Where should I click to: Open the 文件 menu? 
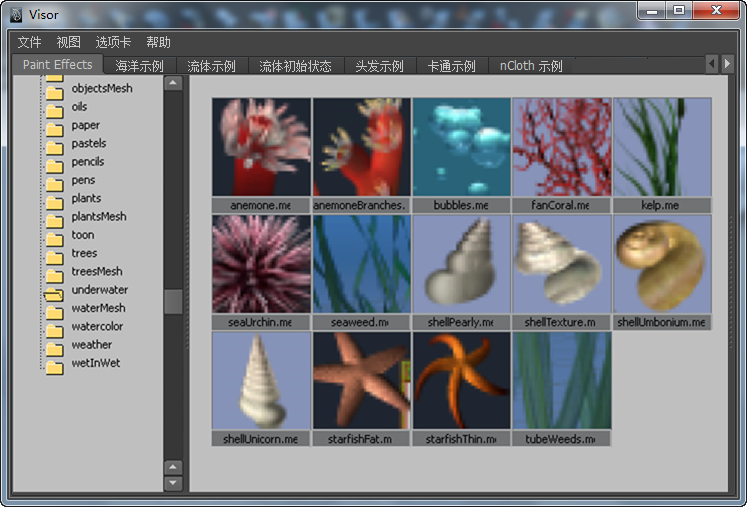coord(29,42)
